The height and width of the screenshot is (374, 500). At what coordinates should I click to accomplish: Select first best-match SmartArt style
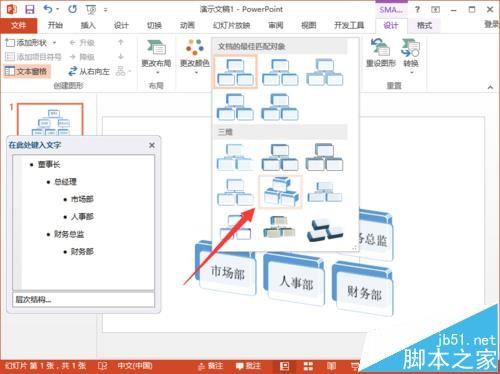pos(235,72)
